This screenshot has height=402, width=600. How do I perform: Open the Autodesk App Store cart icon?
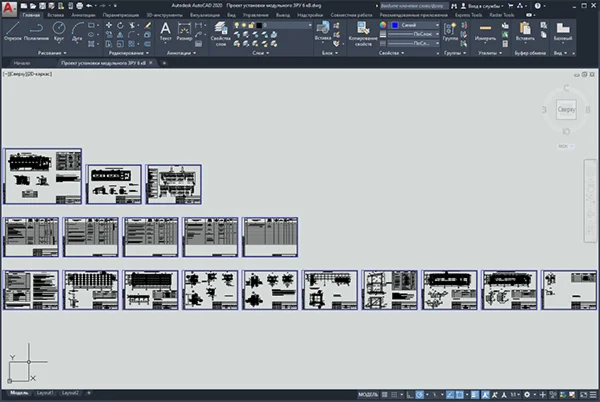click(510, 6)
